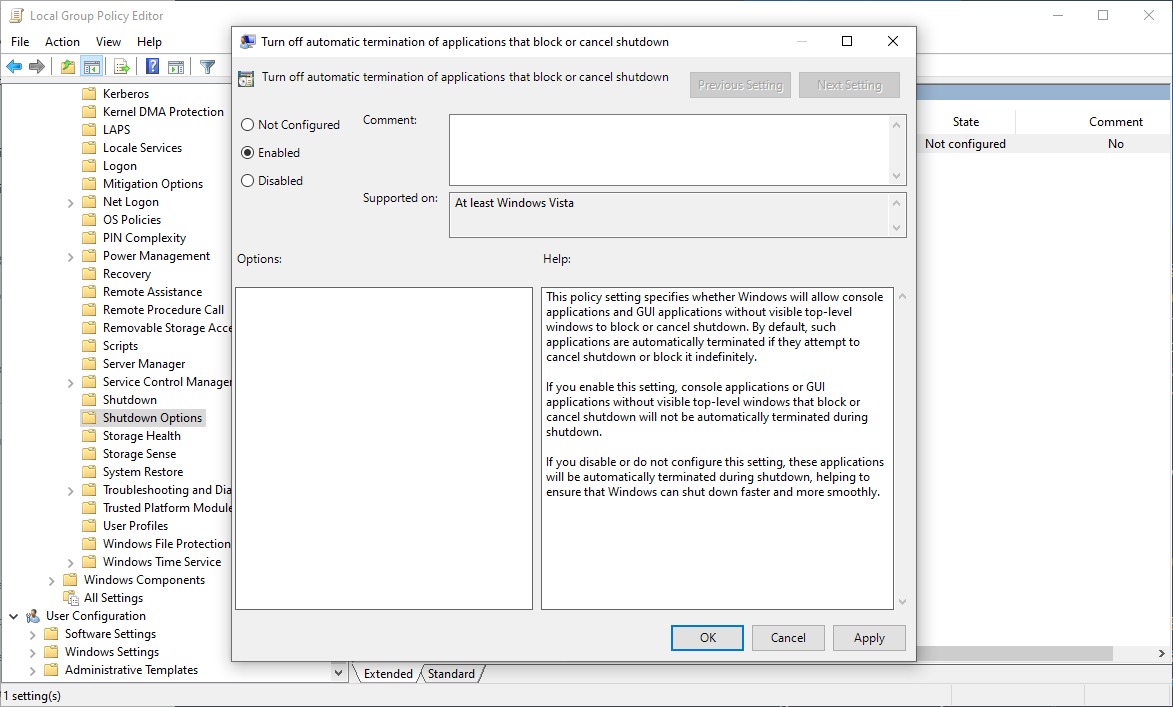Click the Next Setting button
This screenshot has width=1173, height=707.
pyautogui.click(x=849, y=85)
